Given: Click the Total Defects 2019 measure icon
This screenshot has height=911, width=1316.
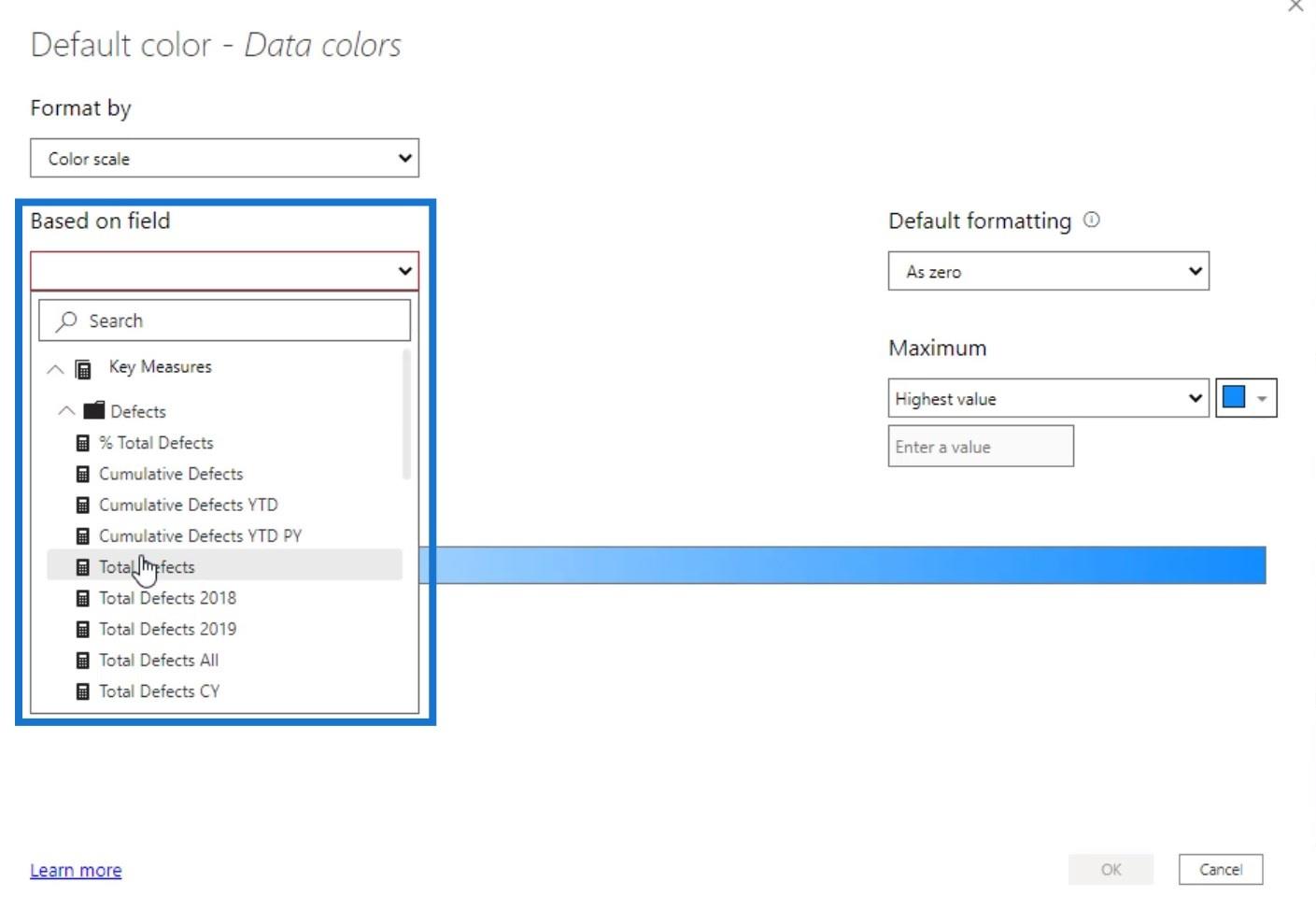Looking at the screenshot, I should [83, 630].
